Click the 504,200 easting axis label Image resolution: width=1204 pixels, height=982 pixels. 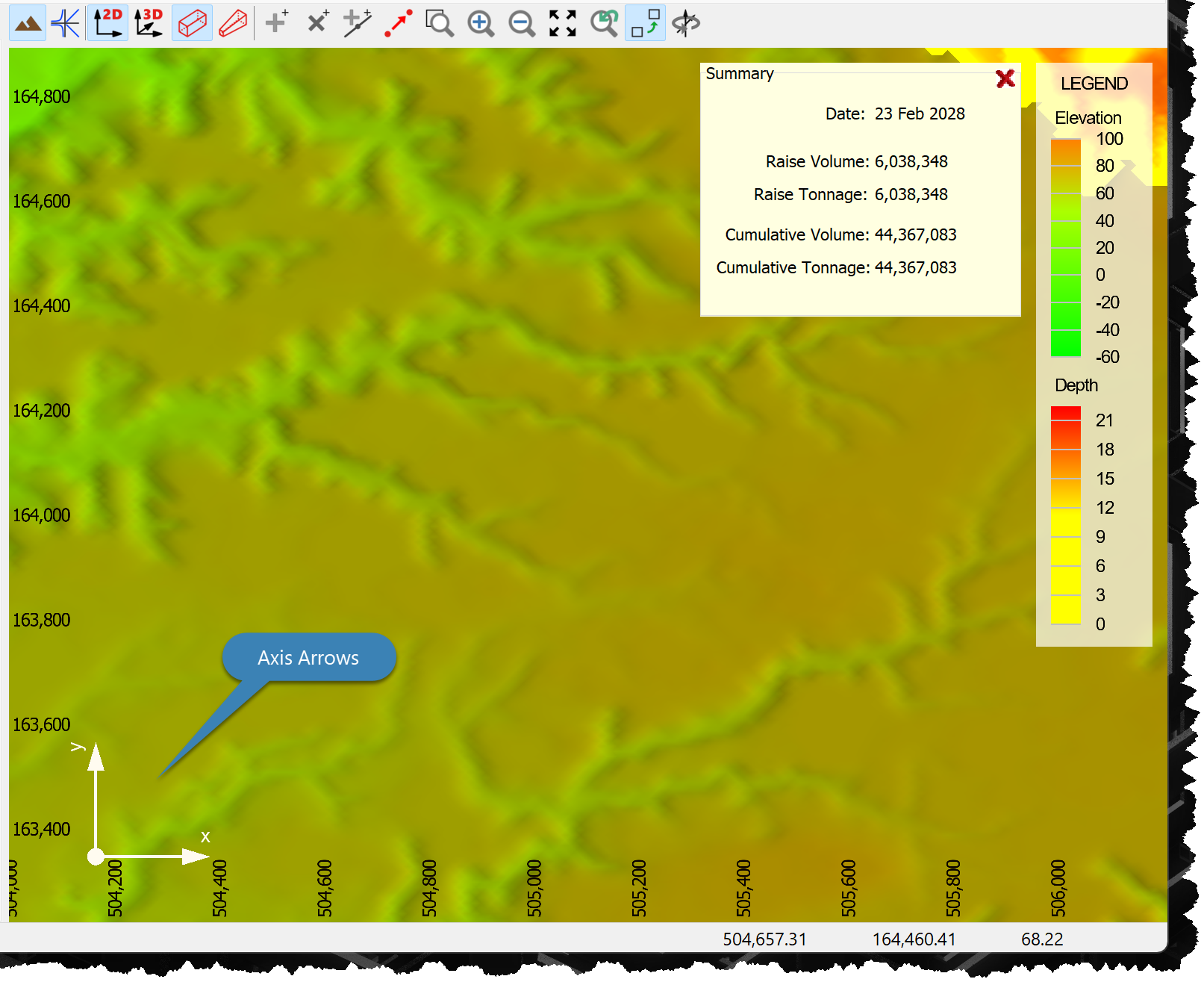pyautogui.click(x=115, y=889)
